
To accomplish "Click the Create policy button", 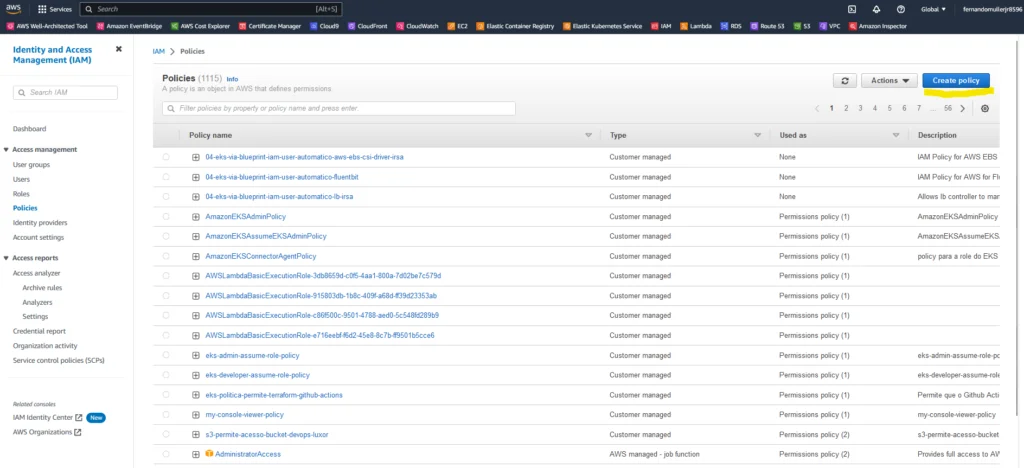I will pos(956,80).
